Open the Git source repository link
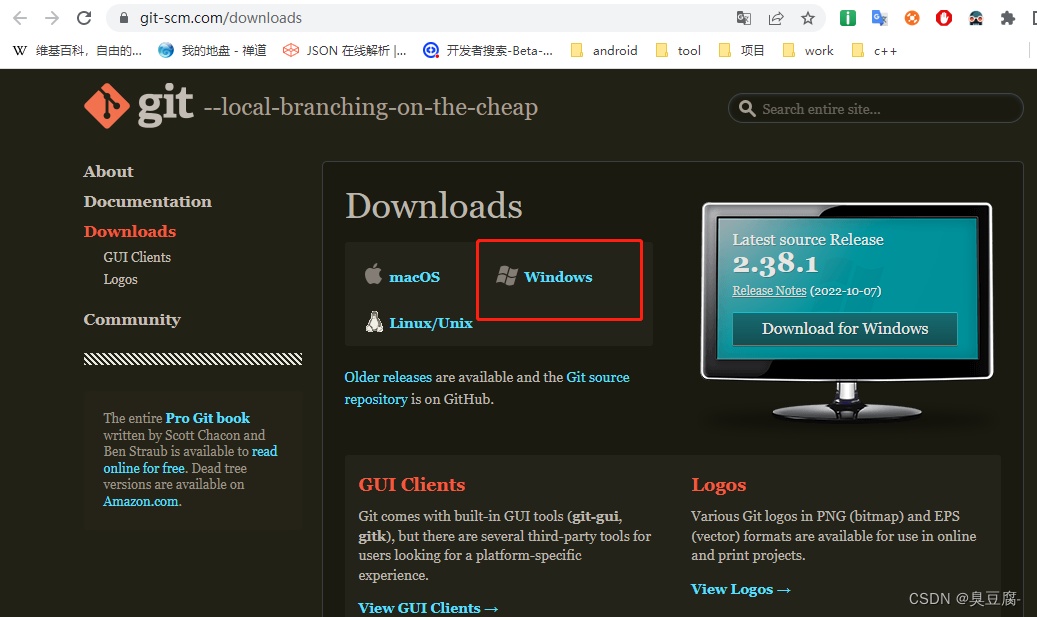This screenshot has height=617, width=1037. (x=487, y=388)
